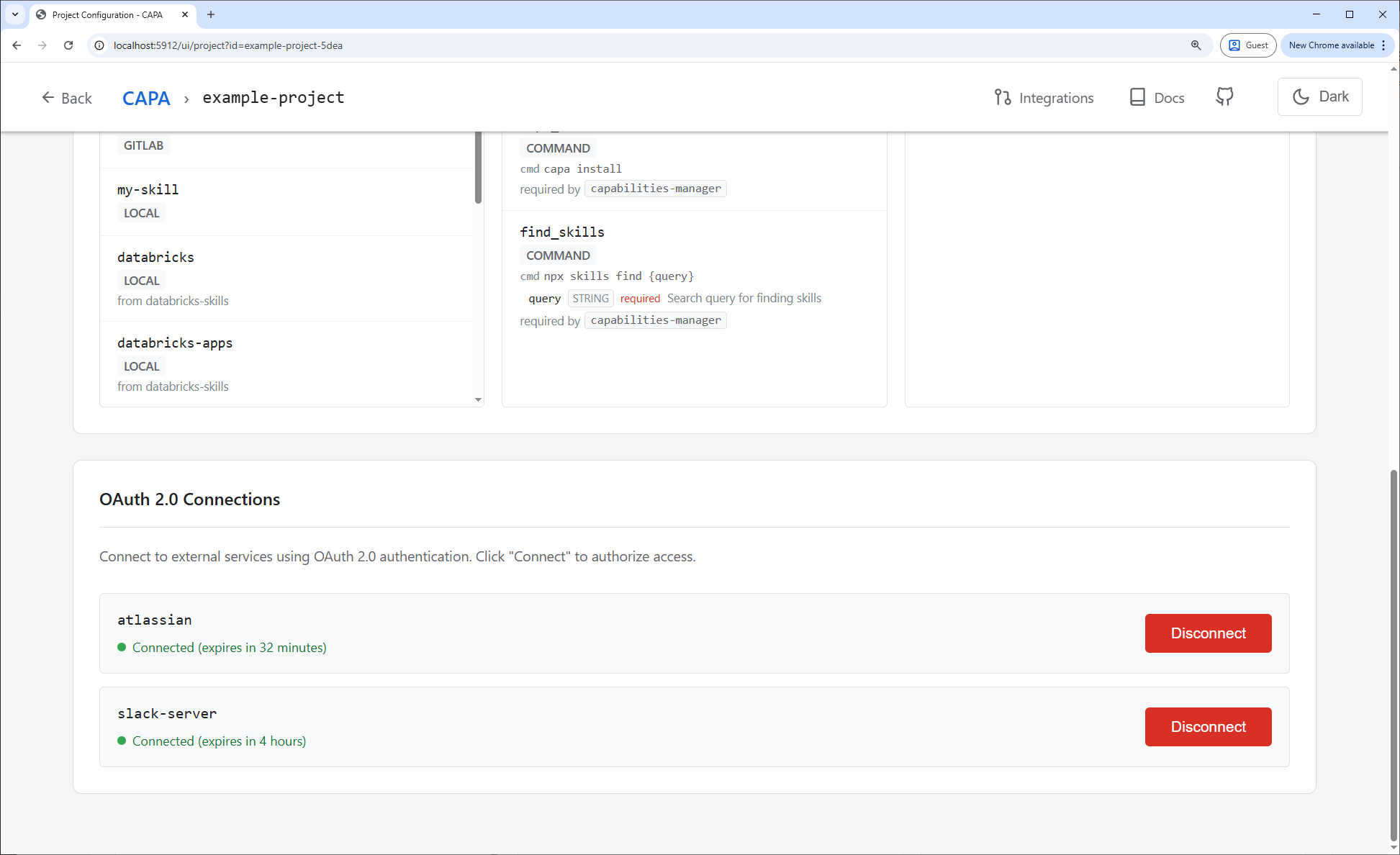Viewport: 1400px width, 855px height.
Task: Click the Project Configuration browser tab
Action: click(x=108, y=14)
